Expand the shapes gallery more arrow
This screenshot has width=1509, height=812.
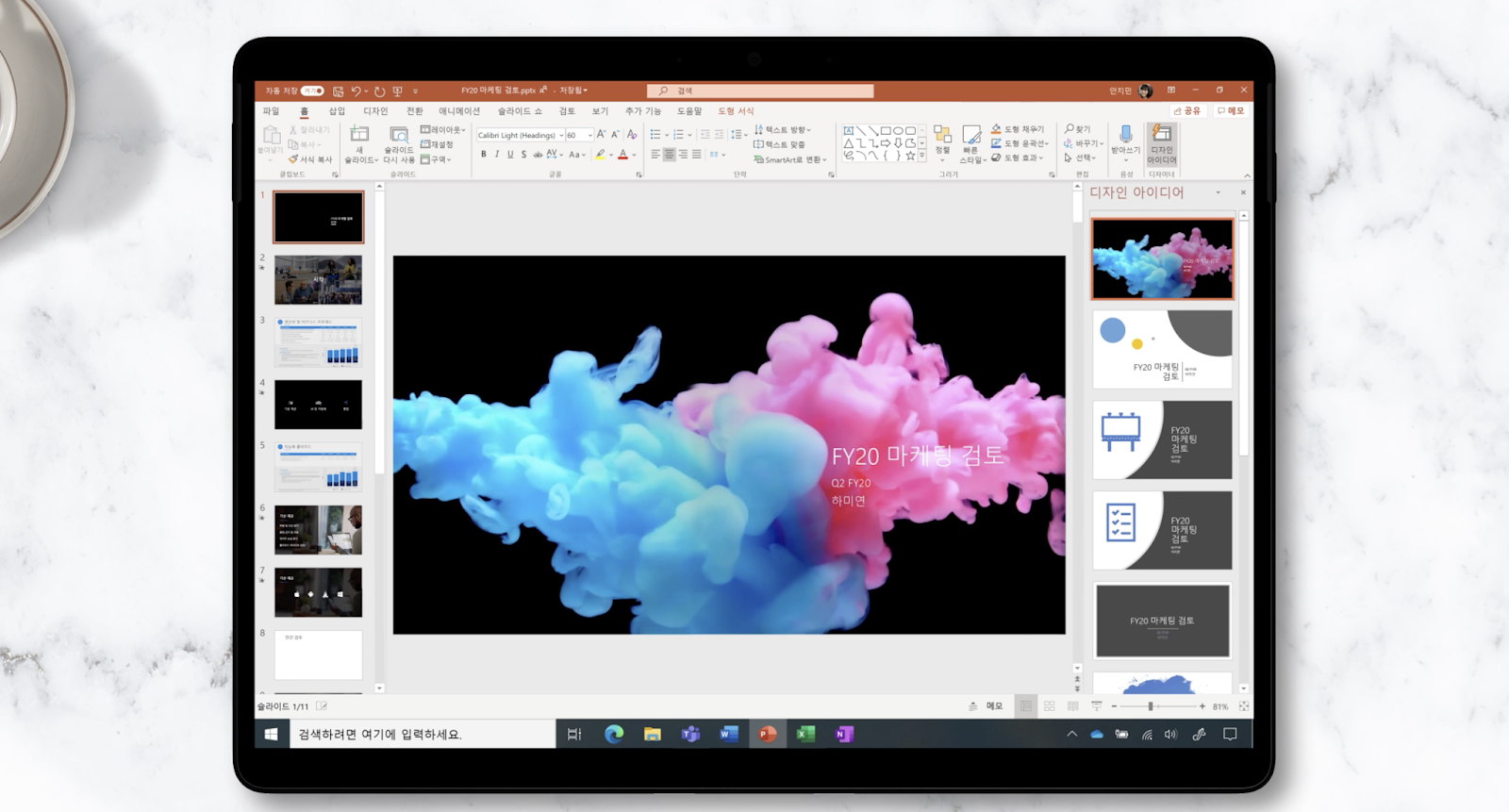(922, 156)
